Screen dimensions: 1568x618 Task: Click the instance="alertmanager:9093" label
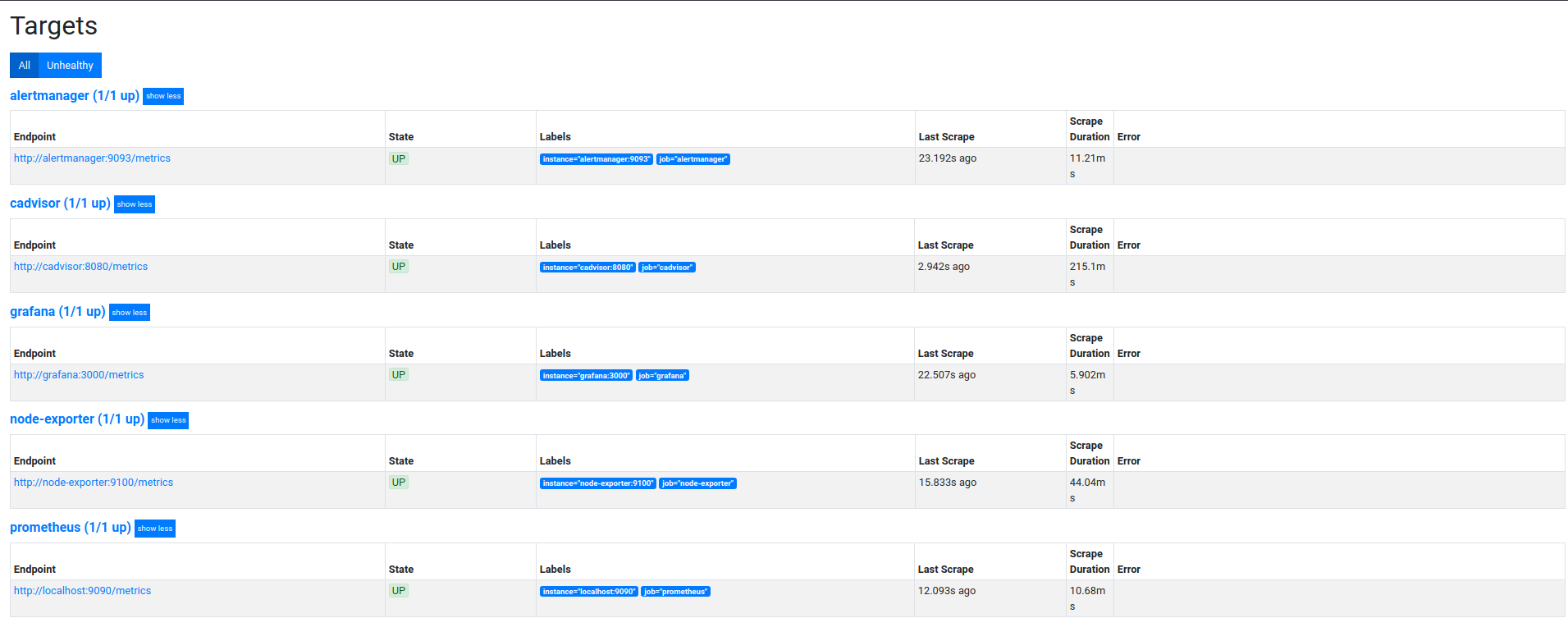pos(597,159)
